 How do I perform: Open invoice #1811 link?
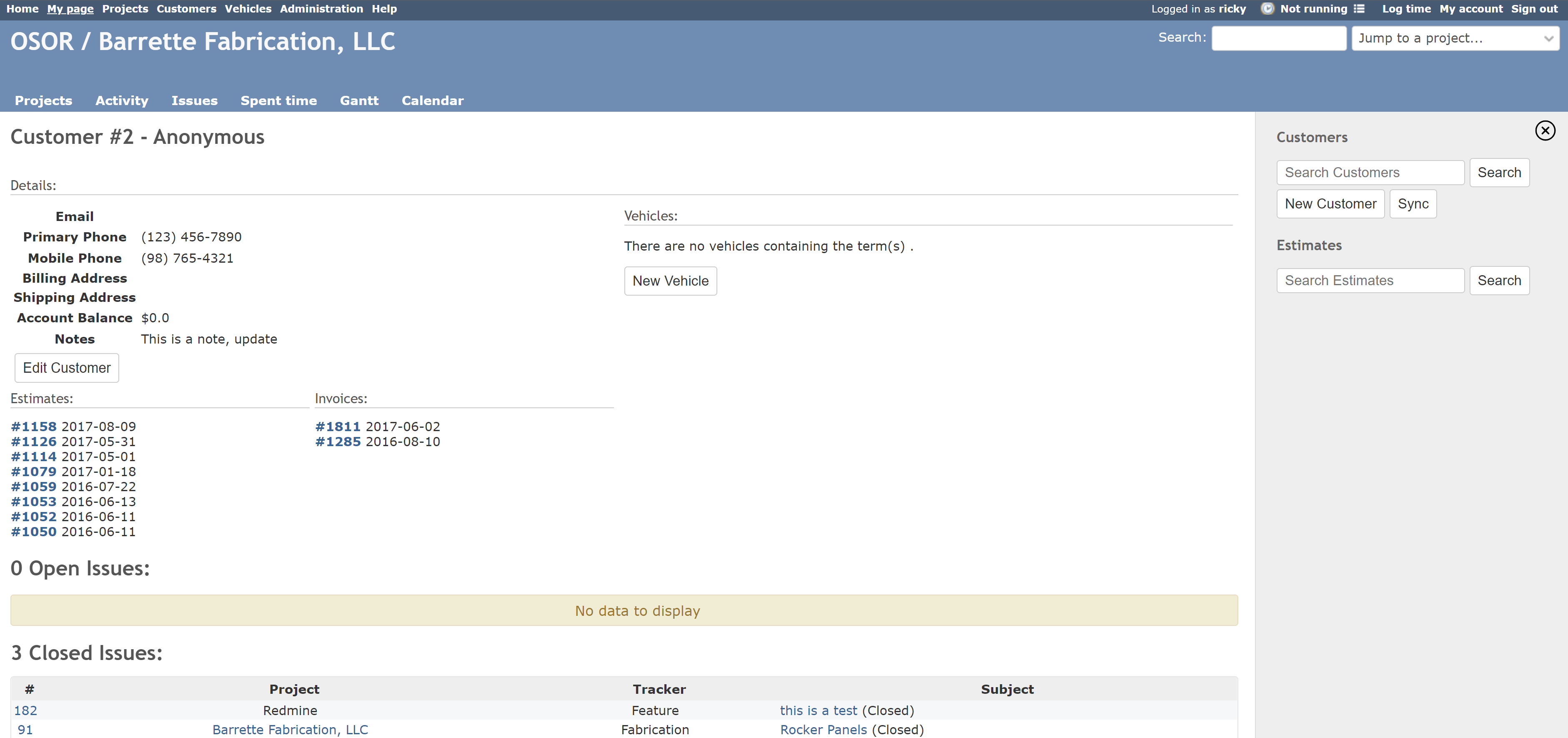(x=338, y=426)
